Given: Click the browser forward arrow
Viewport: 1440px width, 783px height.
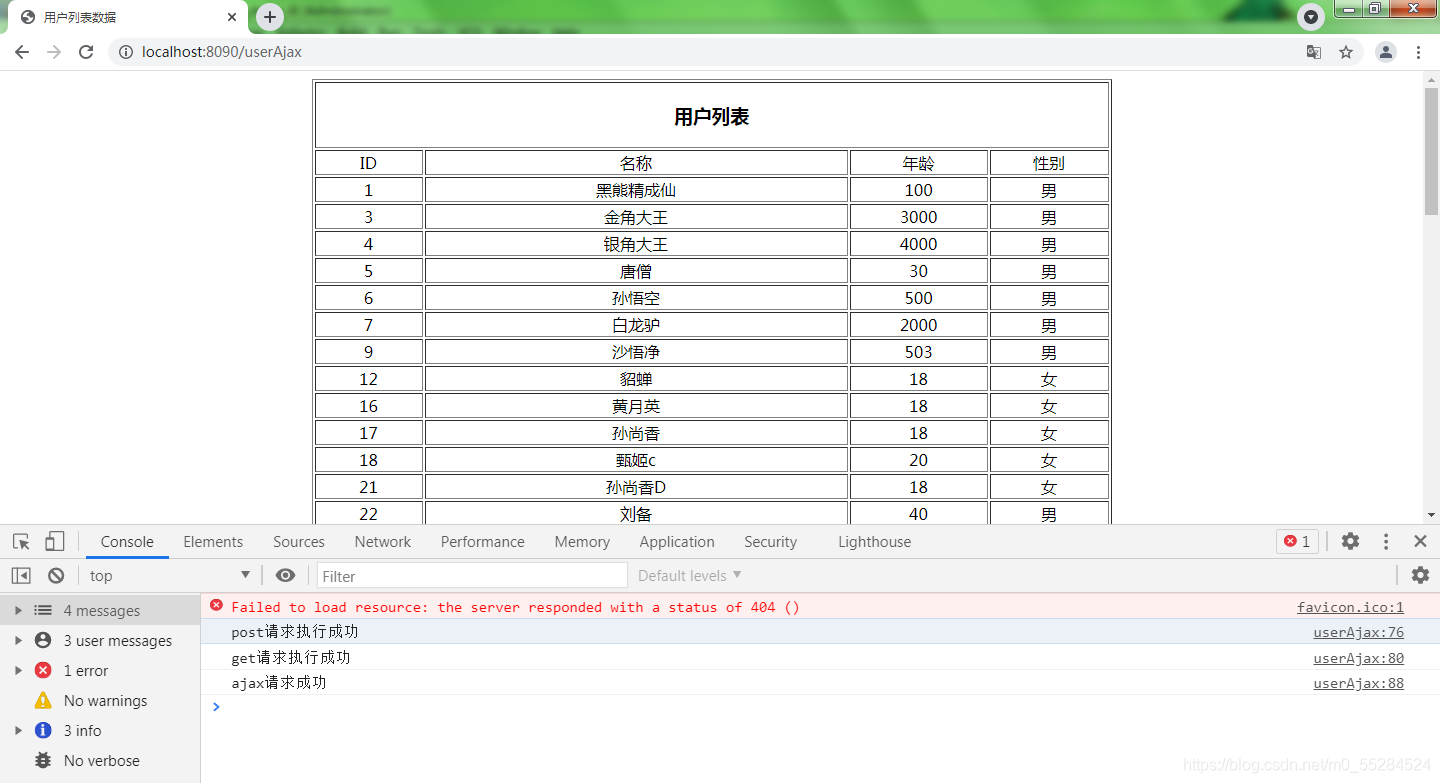Looking at the screenshot, I should [54, 52].
